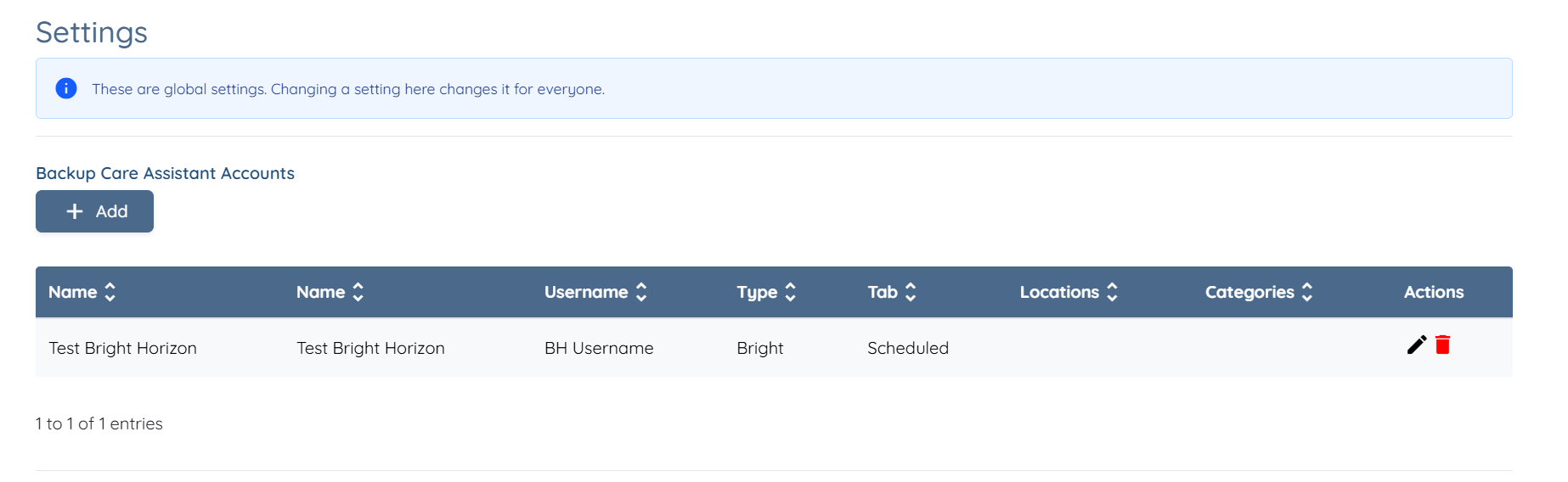This screenshot has width=1568, height=482.
Task: Edit the Test Bright Horizon account
Action: (x=1416, y=345)
